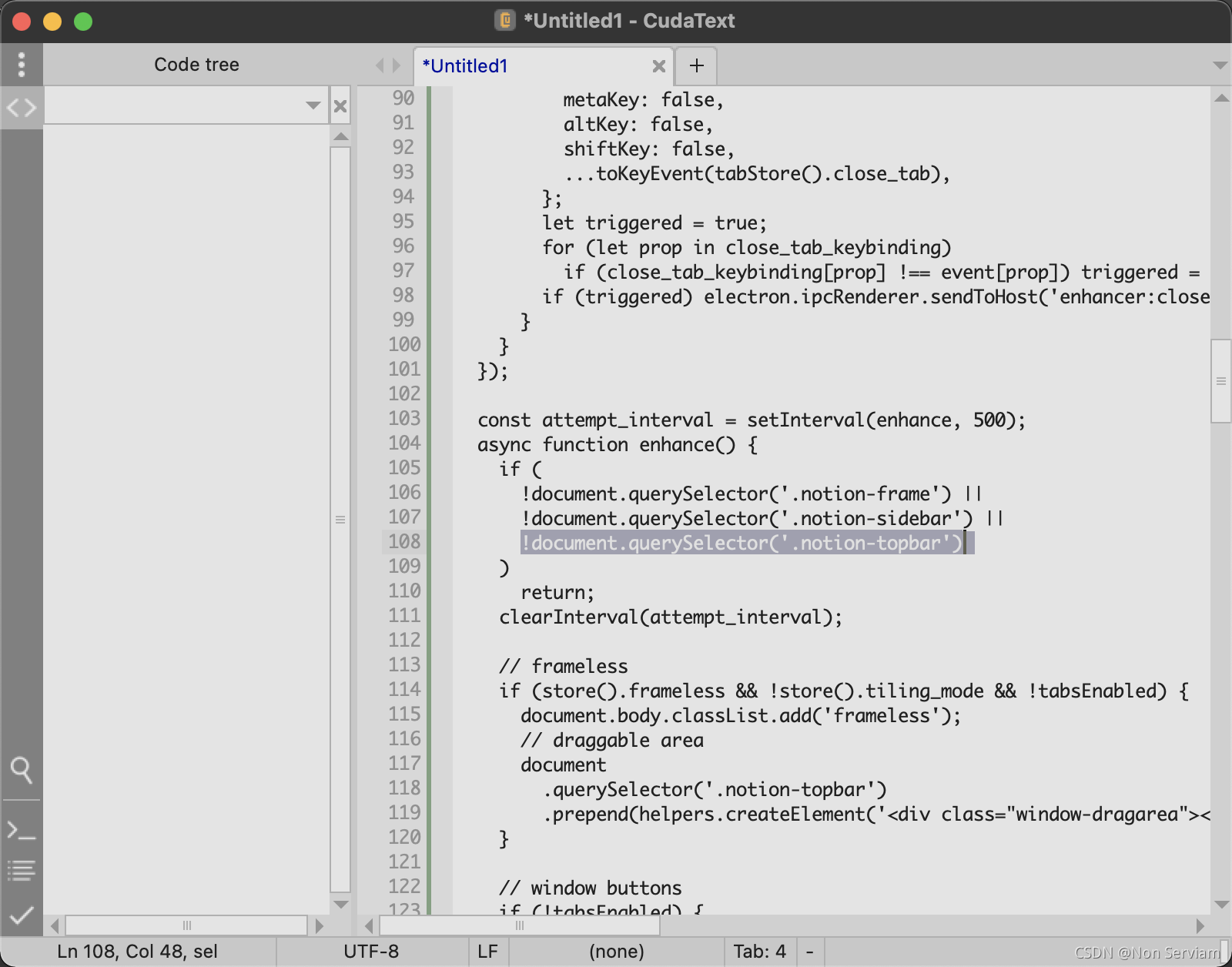Click line number 103 in gutter
The image size is (1232, 967).
click(x=404, y=419)
